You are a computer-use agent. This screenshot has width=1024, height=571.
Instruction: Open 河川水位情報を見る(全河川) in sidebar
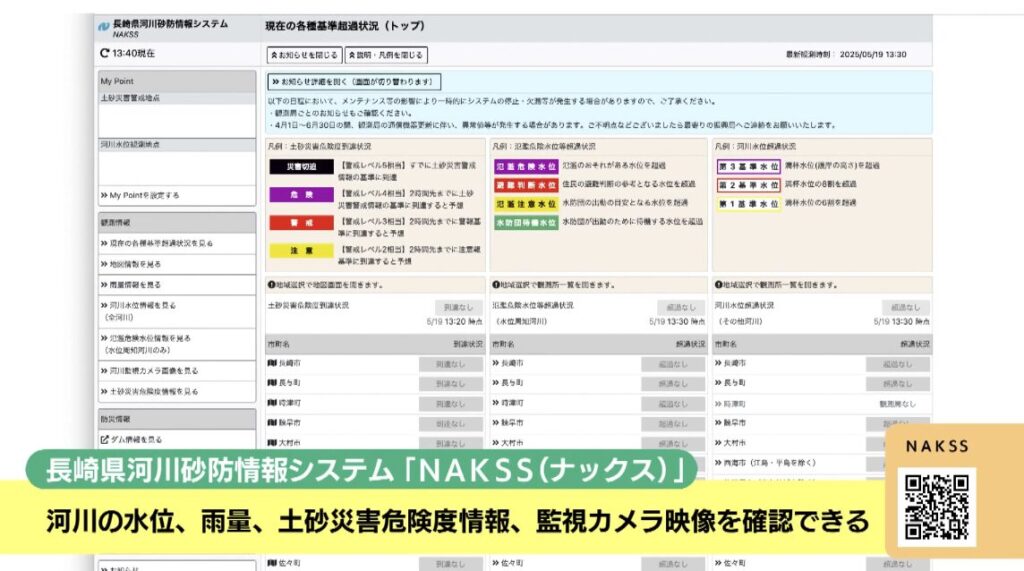point(138,311)
